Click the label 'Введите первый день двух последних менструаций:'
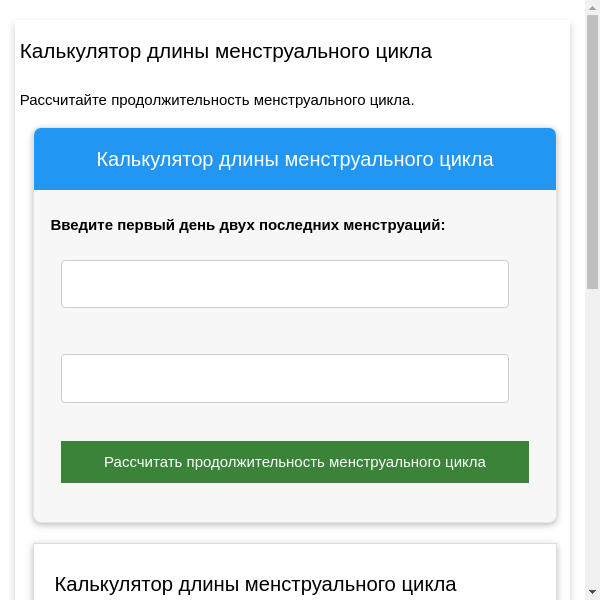The image size is (600, 600). point(248,225)
